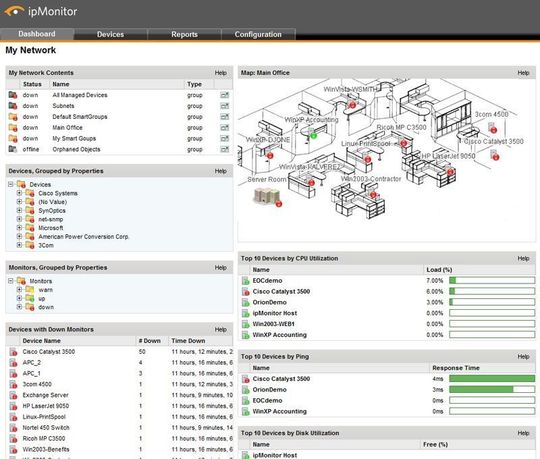Click the EOCdemo device icon in CPU list

[246, 281]
